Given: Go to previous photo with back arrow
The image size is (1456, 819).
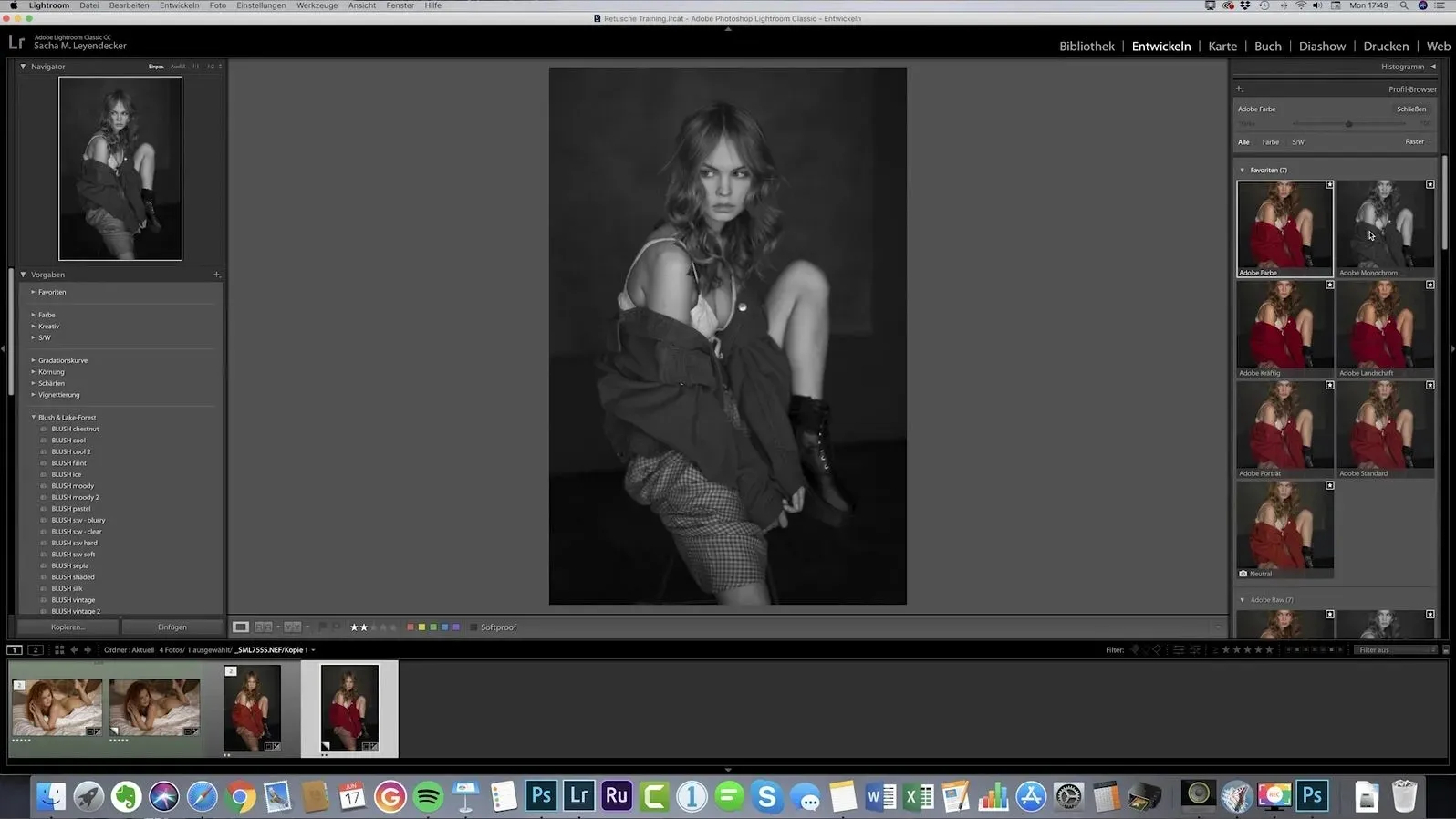Looking at the screenshot, I should coord(75,650).
